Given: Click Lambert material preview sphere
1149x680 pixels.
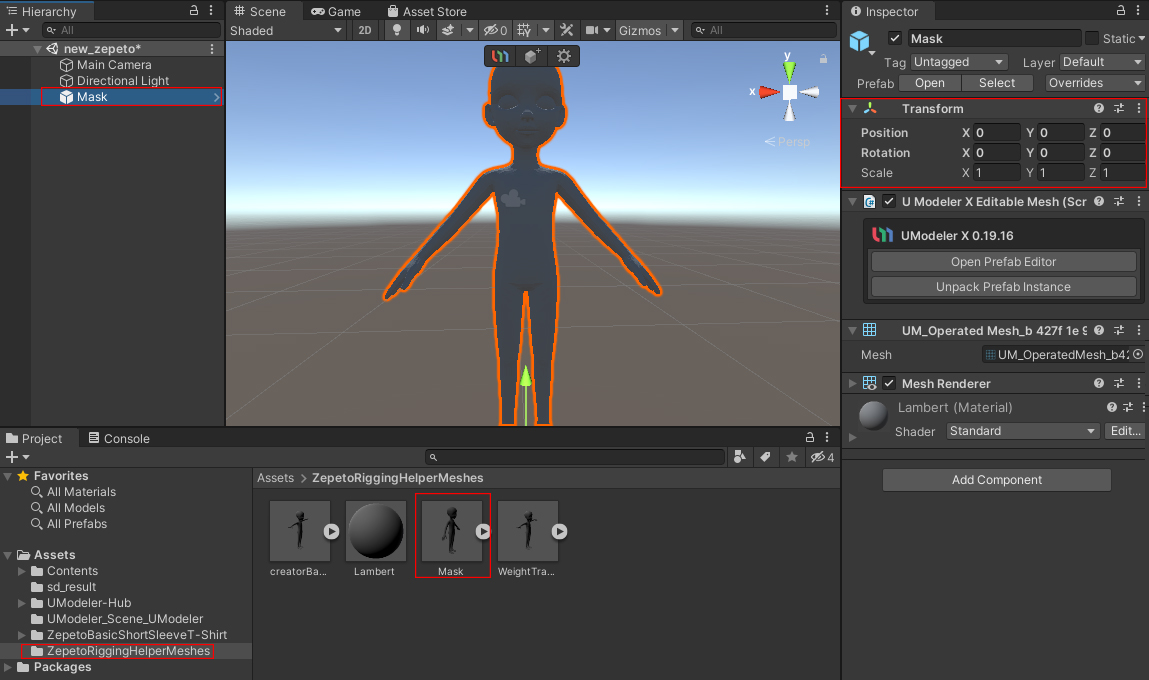Looking at the screenshot, I should 873,415.
